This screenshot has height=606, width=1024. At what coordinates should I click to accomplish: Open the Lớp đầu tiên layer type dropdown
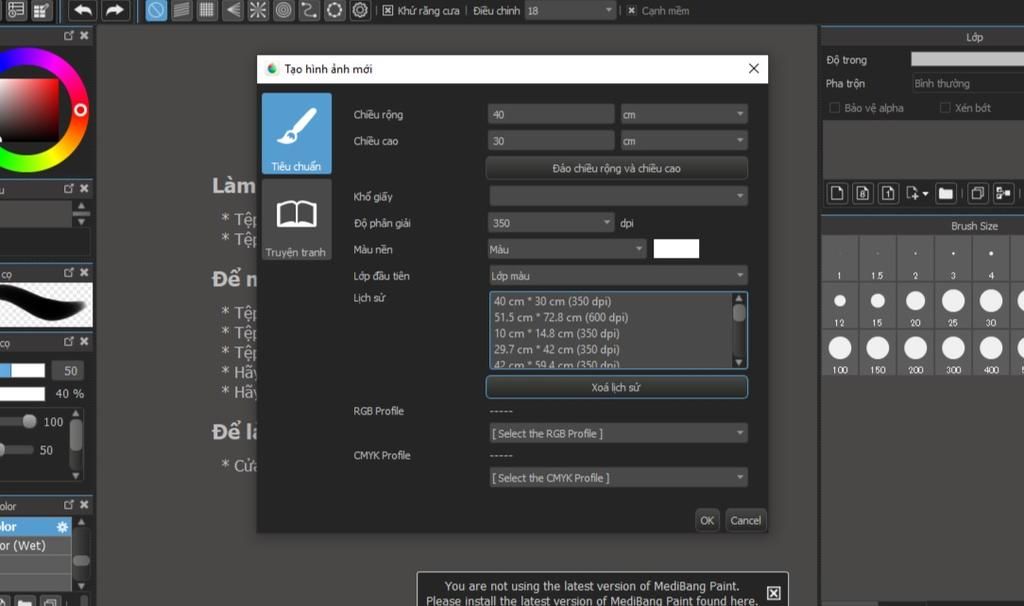[x=618, y=276]
